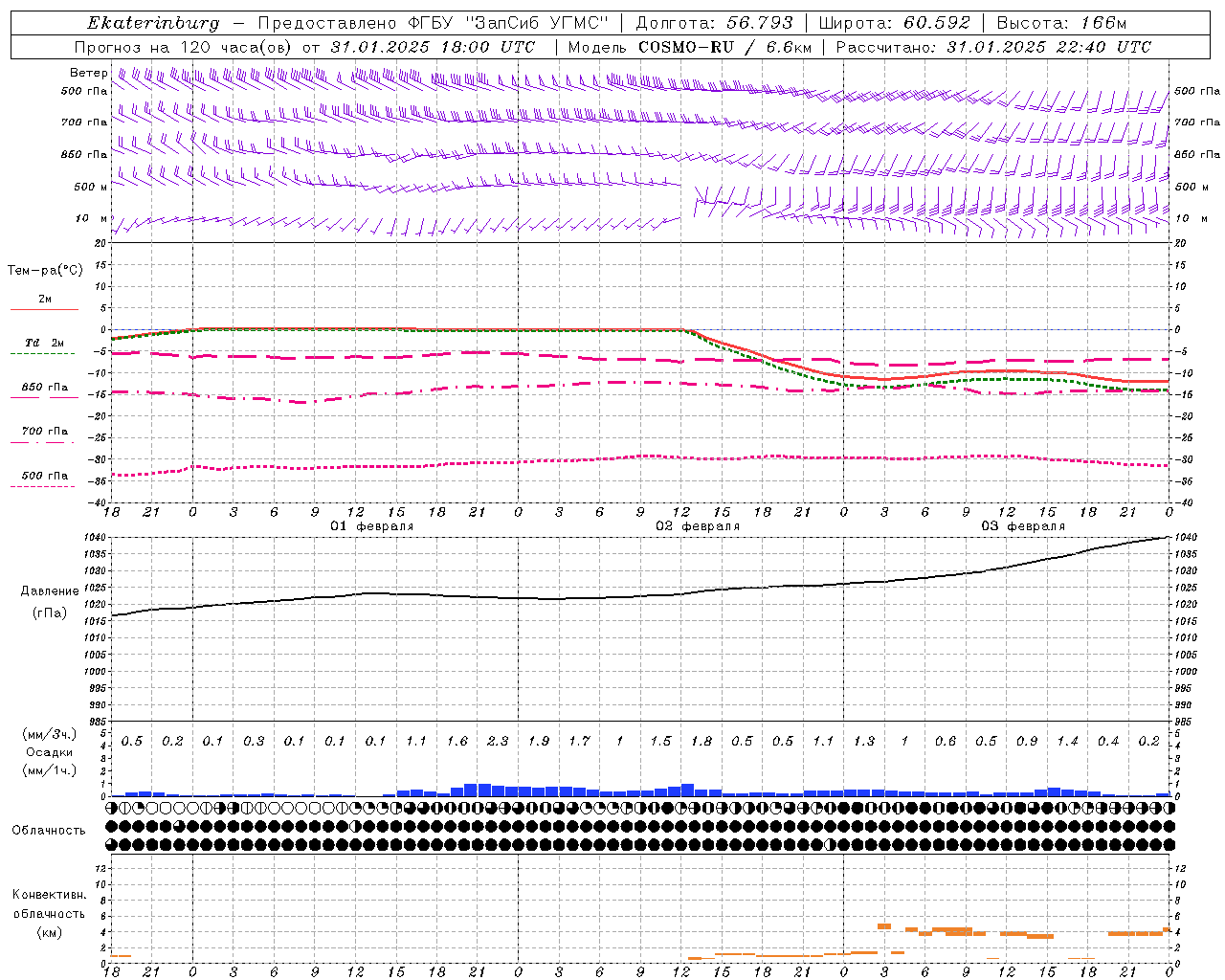
Task: Click the 0.9 precipitation value
Action: (x=1027, y=742)
